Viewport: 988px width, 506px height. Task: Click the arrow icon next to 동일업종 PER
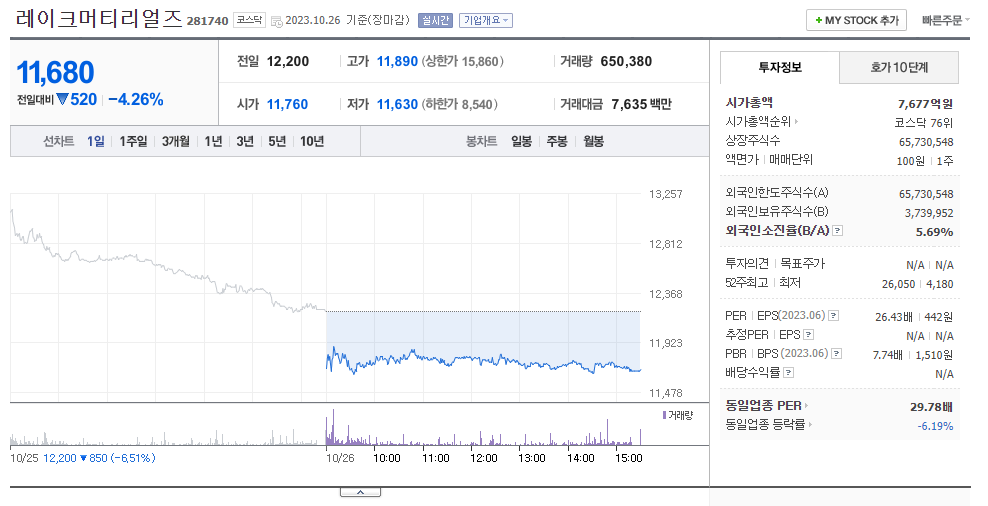point(807,406)
